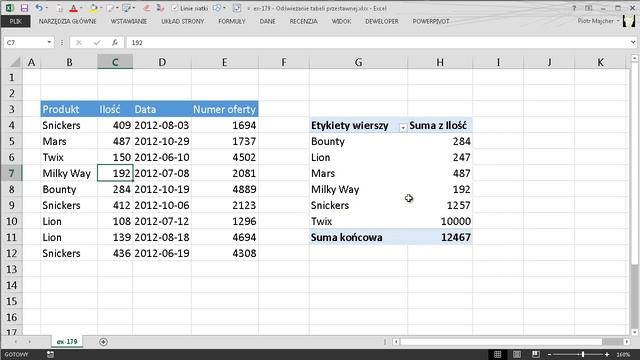
Task: Click the Enter checkmark in formula bar
Action: click(97, 42)
